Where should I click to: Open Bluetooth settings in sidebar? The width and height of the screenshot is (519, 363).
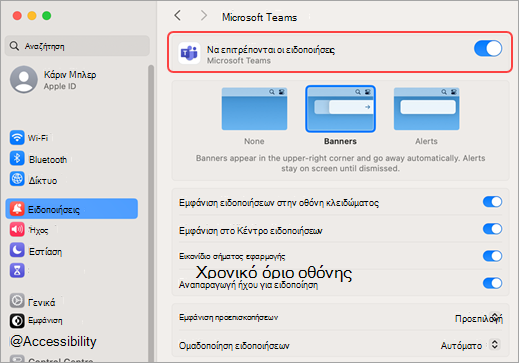[x=72, y=159]
